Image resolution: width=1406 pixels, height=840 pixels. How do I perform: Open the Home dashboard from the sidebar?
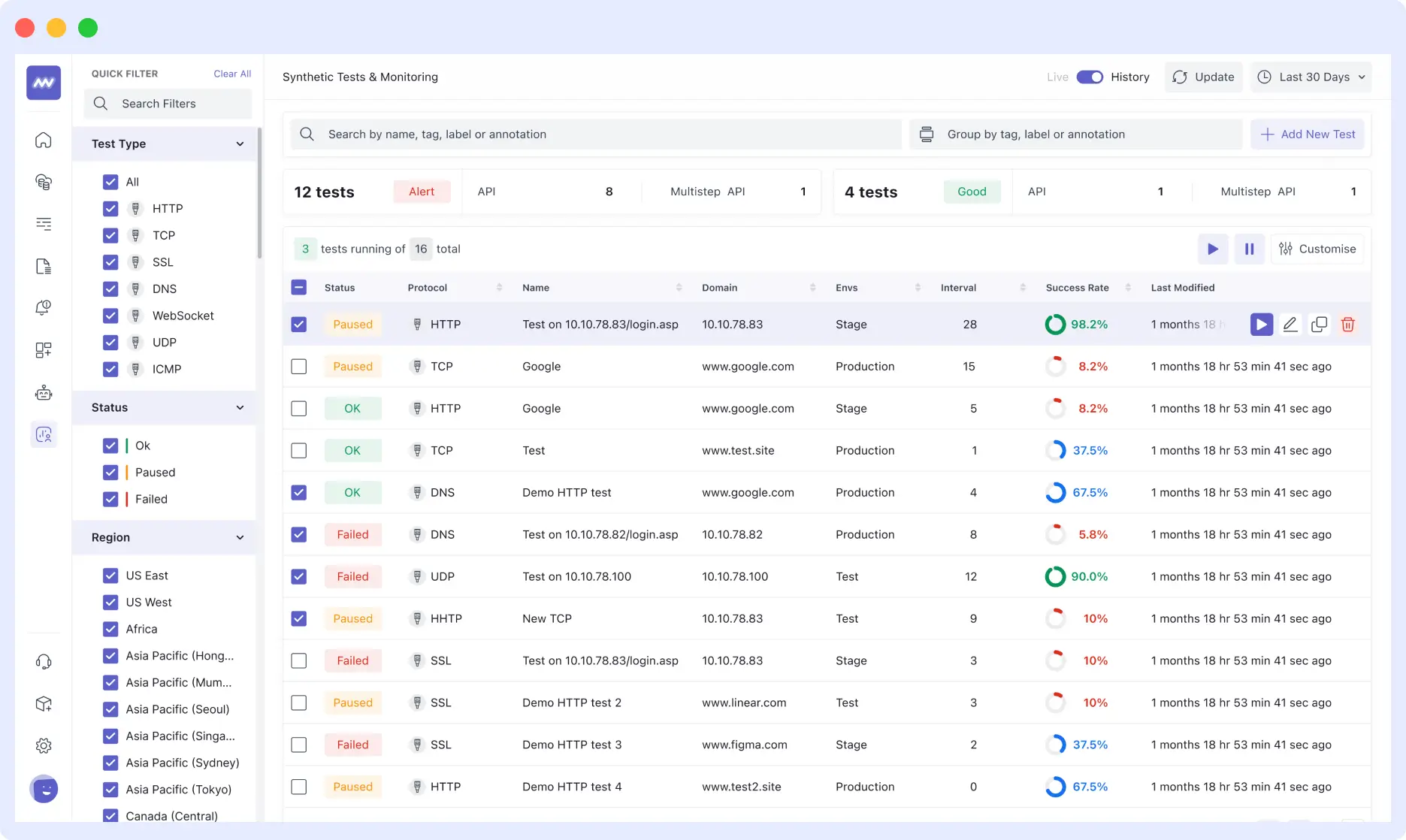pyautogui.click(x=44, y=141)
